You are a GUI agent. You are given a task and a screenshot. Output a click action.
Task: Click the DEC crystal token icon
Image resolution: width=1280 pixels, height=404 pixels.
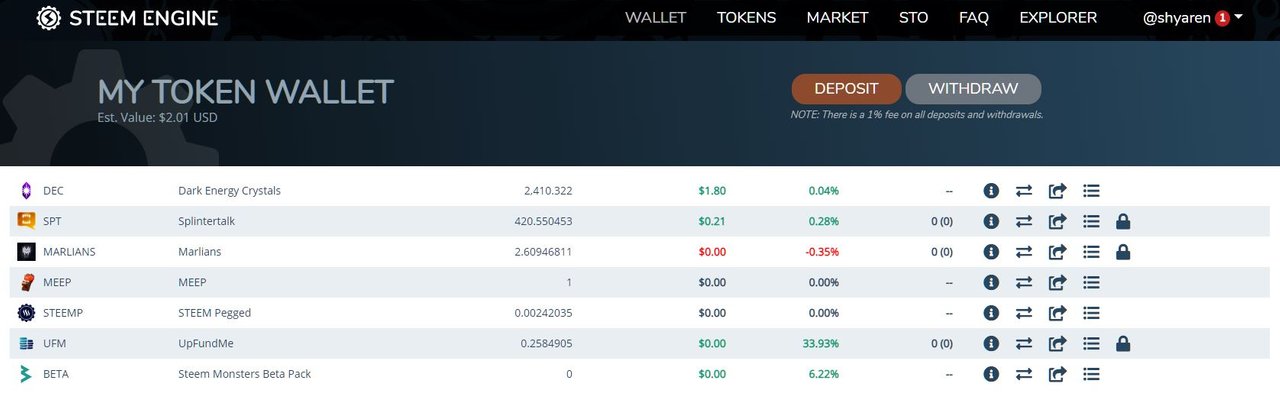26,191
